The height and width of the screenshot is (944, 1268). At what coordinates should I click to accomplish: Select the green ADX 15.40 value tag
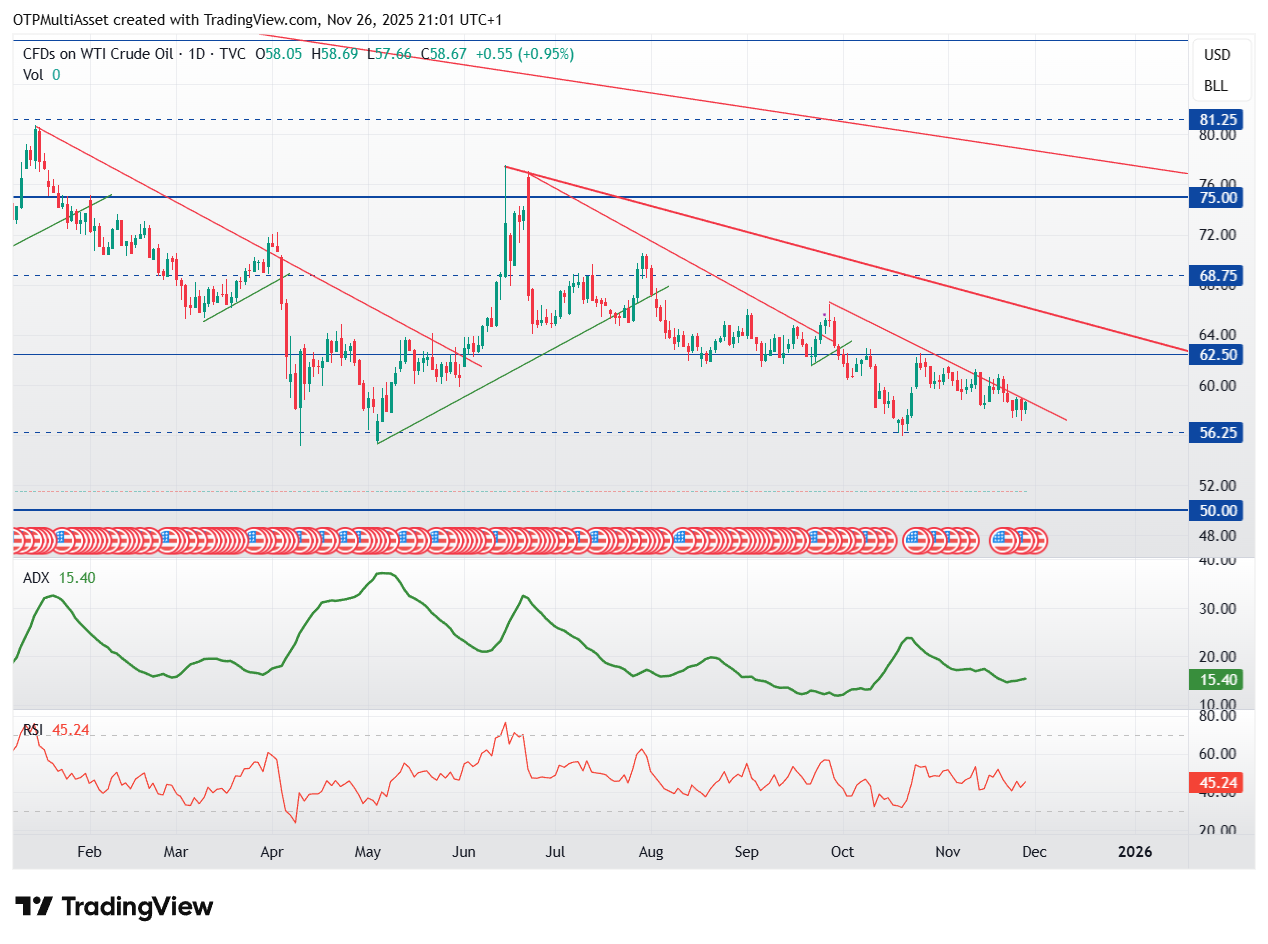tap(1215, 680)
